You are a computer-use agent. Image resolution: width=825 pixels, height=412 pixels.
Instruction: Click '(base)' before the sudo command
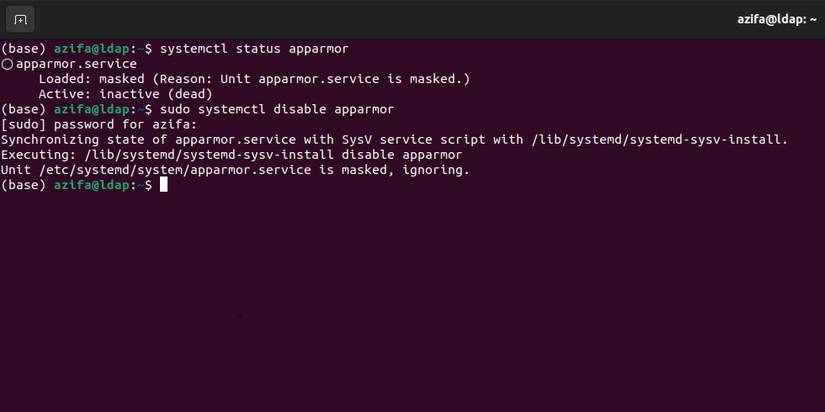pyautogui.click(x=24, y=109)
